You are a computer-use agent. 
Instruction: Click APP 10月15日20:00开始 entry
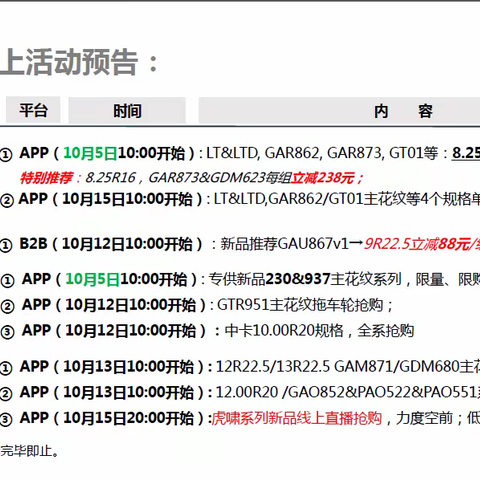point(111,418)
